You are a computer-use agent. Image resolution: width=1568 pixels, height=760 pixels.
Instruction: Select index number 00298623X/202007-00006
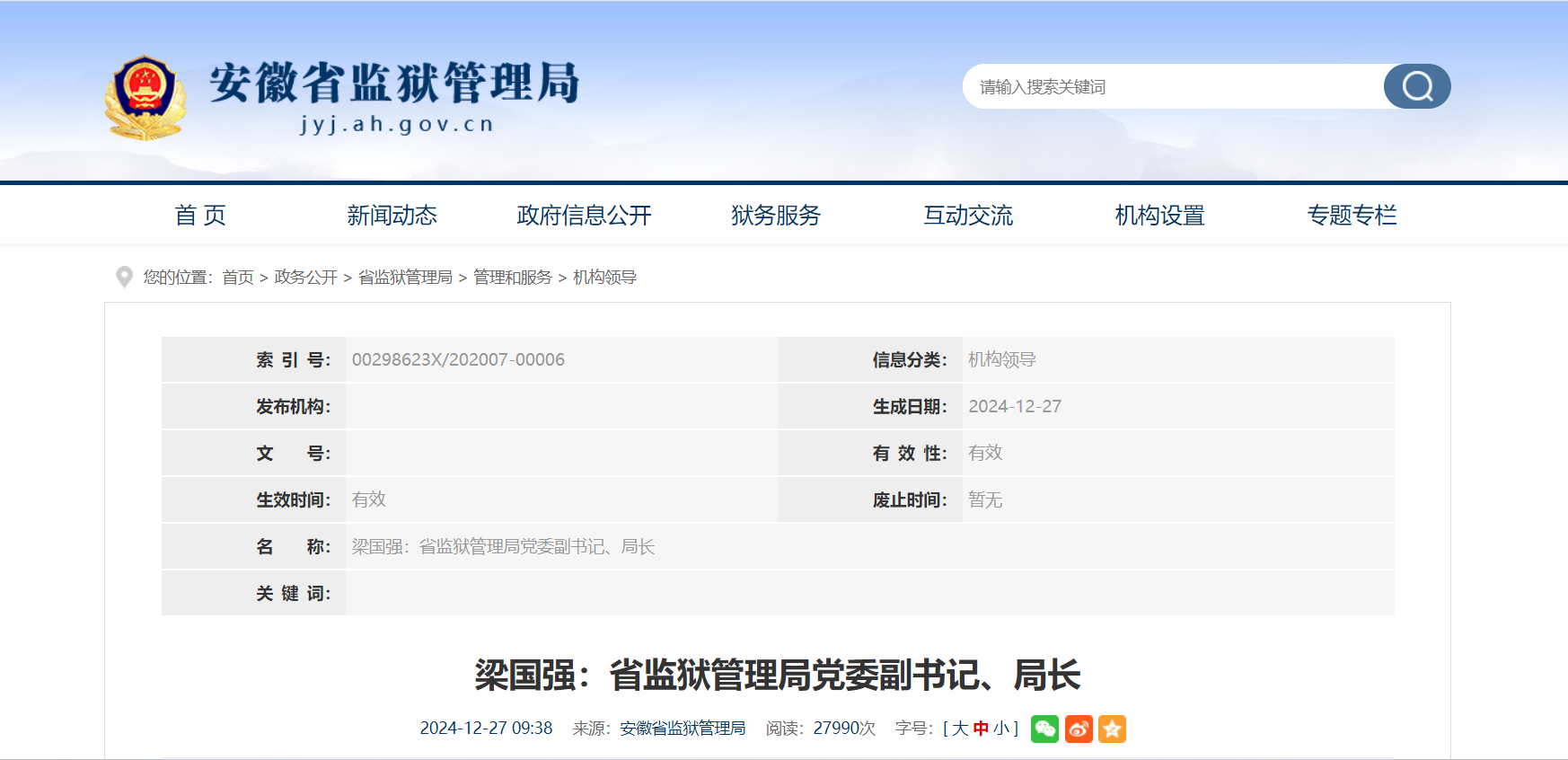pos(458,359)
